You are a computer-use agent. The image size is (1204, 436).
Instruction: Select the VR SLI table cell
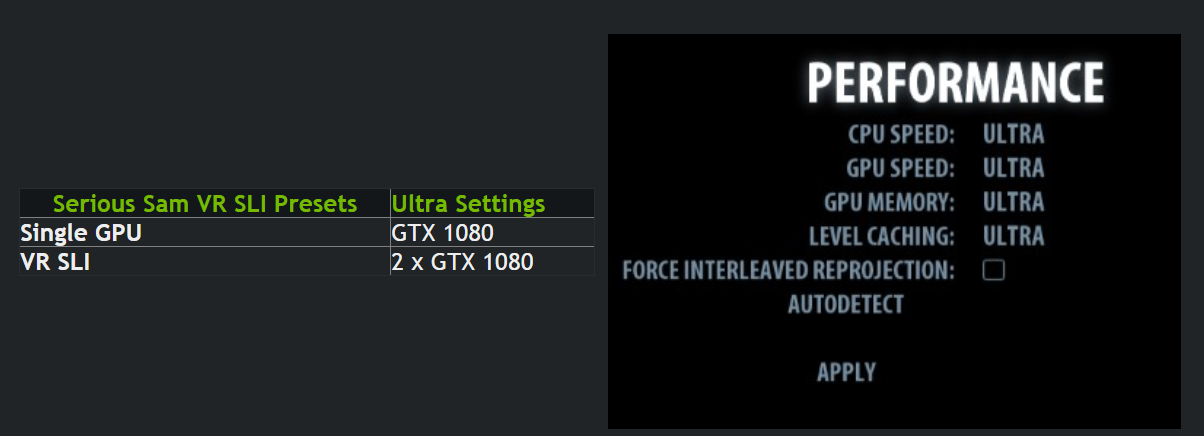pos(205,261)
